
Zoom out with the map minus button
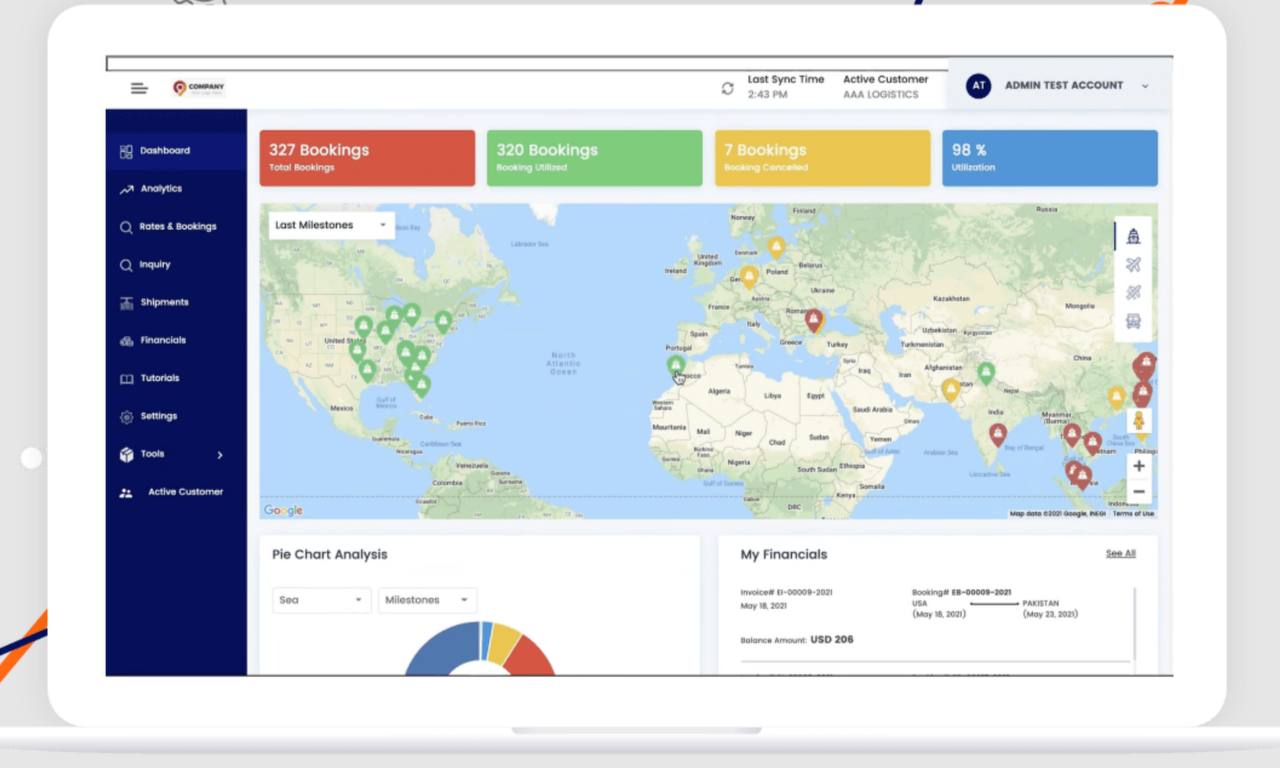point(1139,491)
